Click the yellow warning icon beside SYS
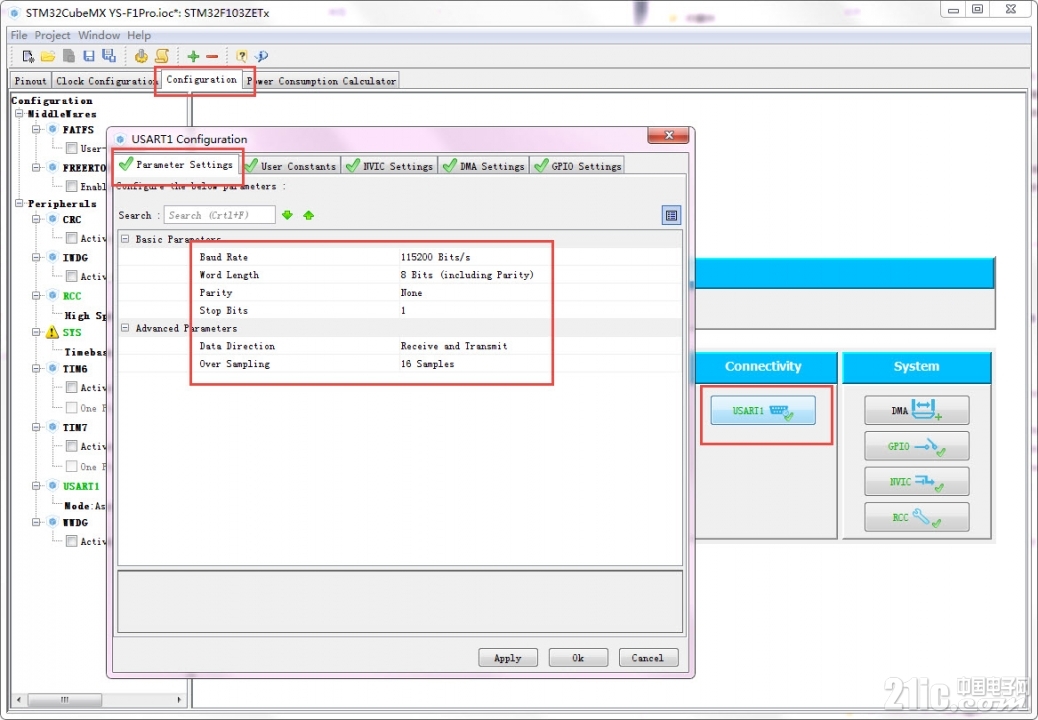Viewport: 1038px width, 720px height. 52,332
